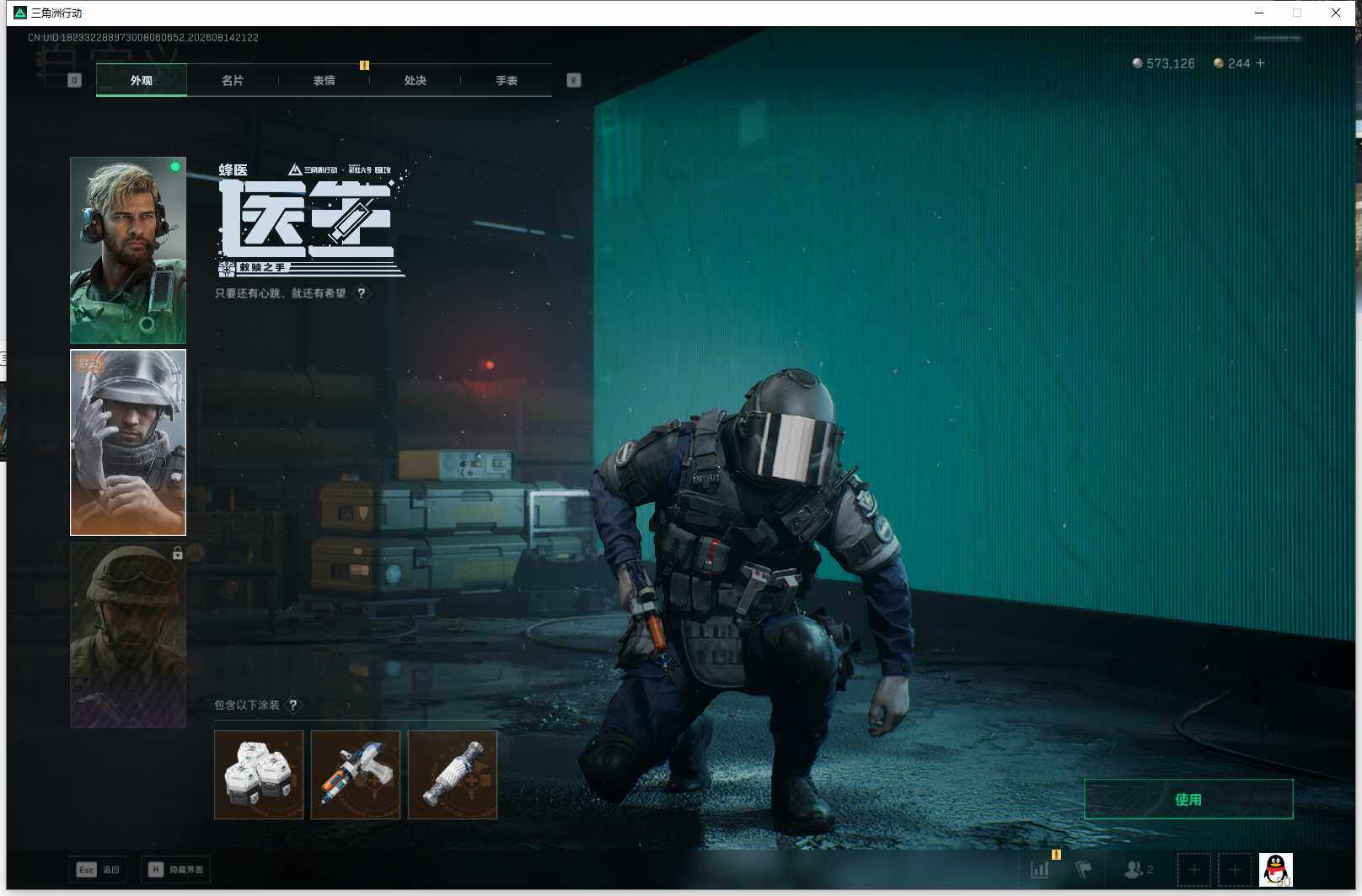Select the locked soldier skin thumbnail

(x=128, y=635)
